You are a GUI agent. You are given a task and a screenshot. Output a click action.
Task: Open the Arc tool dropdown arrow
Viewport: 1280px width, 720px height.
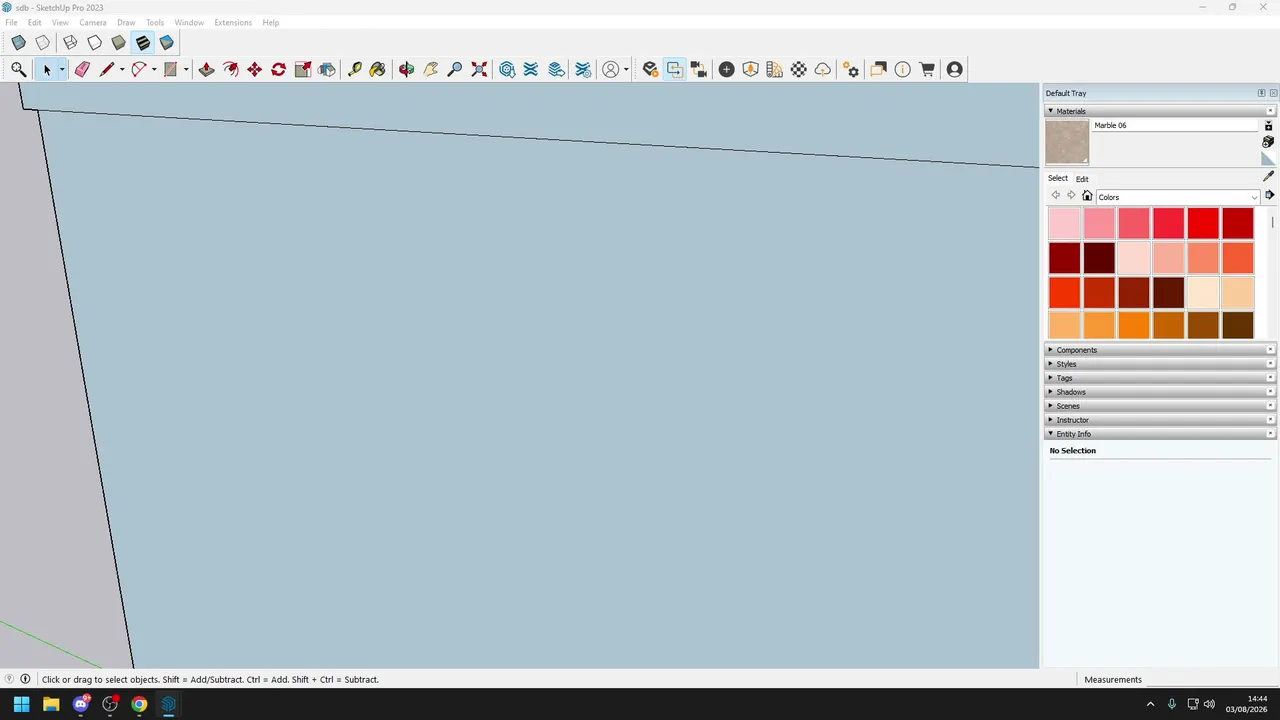tap(154, 70)
